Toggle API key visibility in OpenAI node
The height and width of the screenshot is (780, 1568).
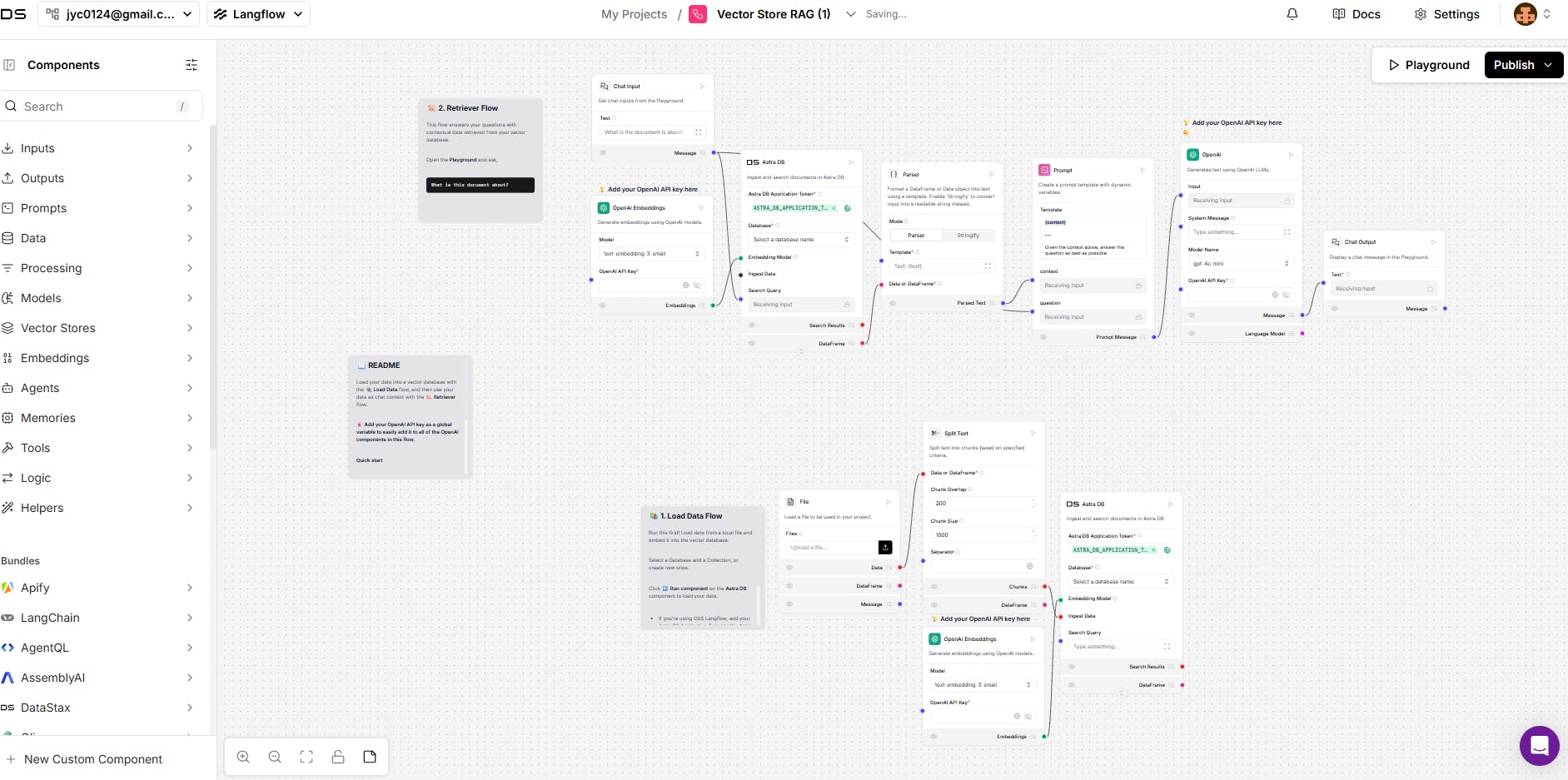click(1287, 295)
